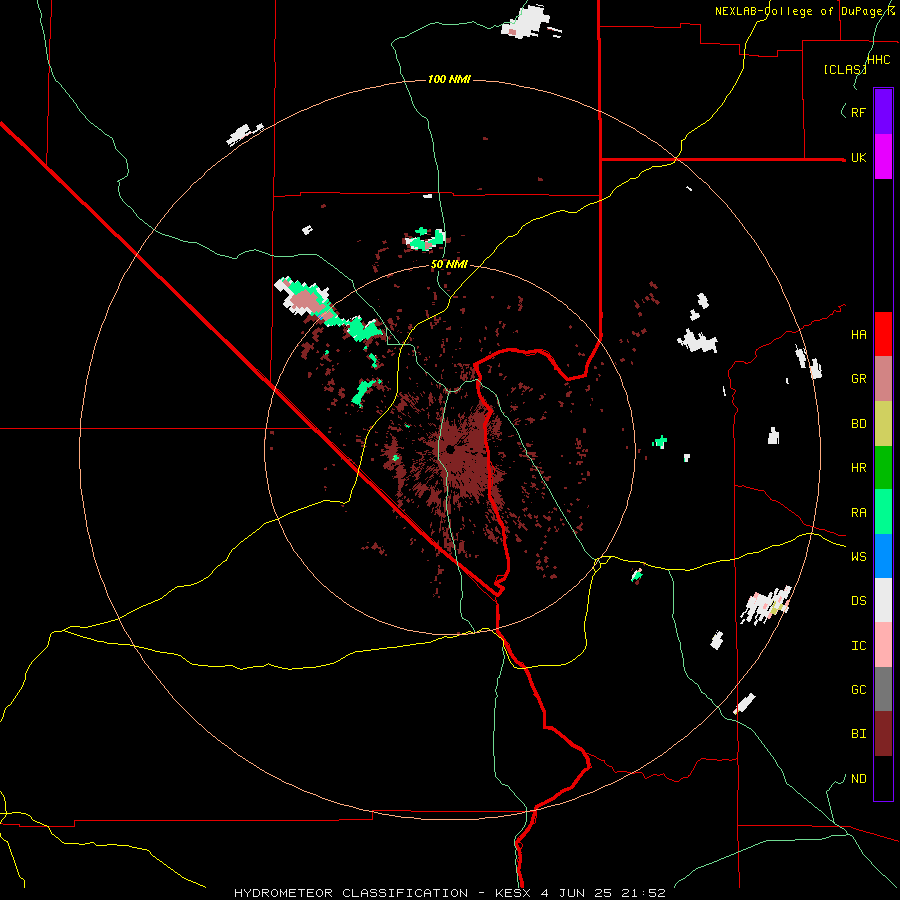This screenshot has width=900, height=900.
Task: Click the 'UK' legend label
Action: tap(858, 158)
